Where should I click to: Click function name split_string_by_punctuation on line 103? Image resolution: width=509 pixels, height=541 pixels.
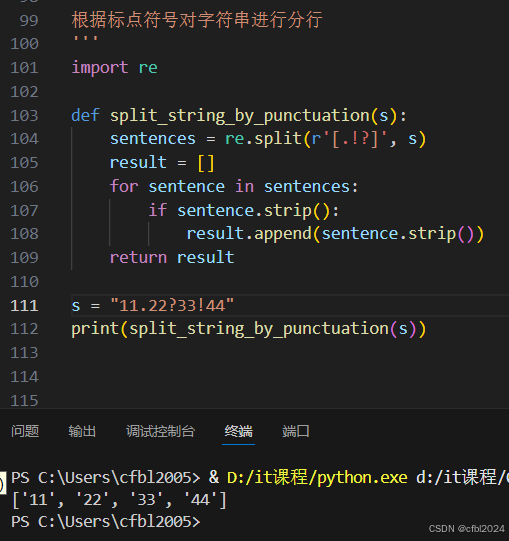pos(240,116)
